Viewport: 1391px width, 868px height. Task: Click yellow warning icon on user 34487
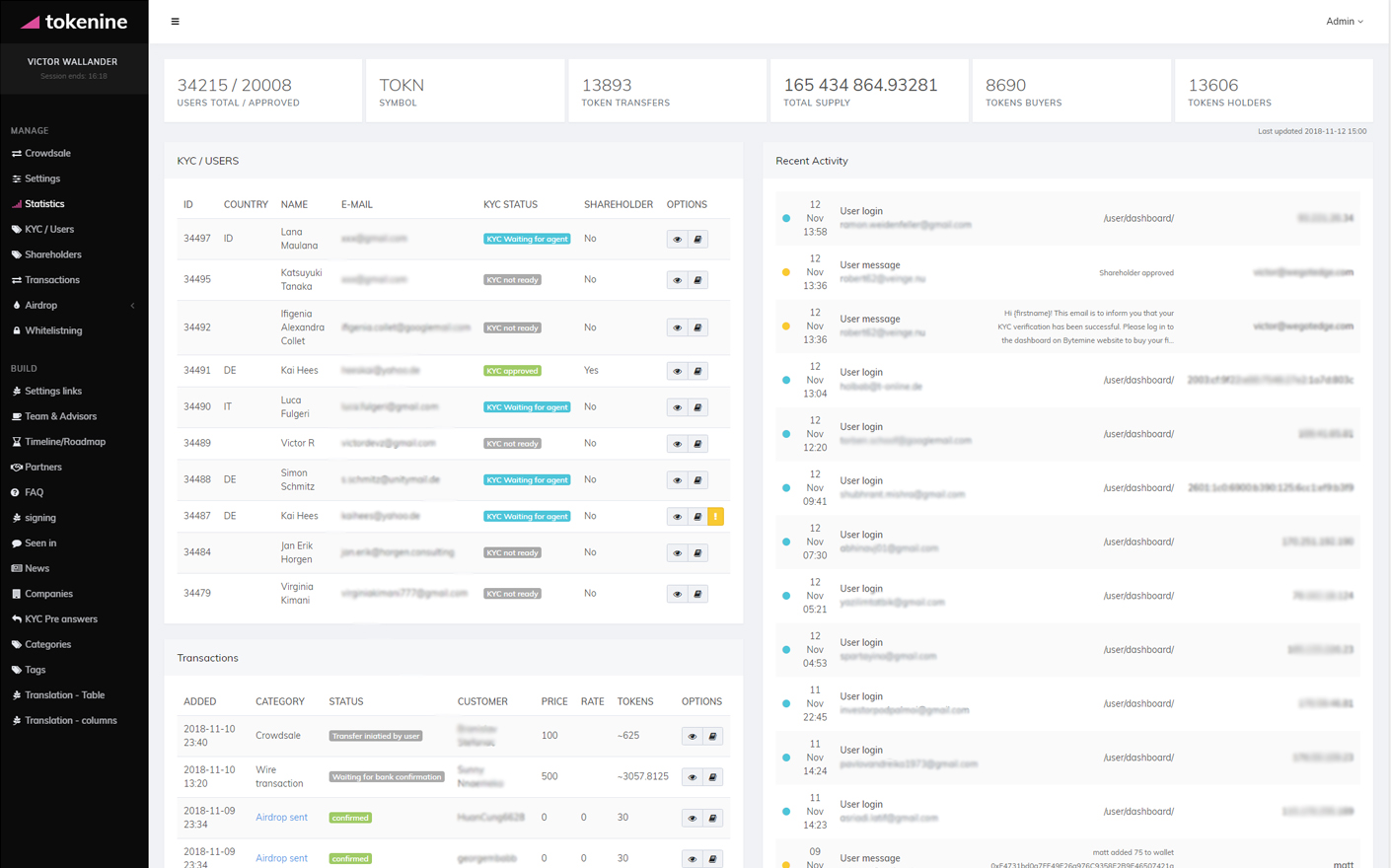pos(716,517)
